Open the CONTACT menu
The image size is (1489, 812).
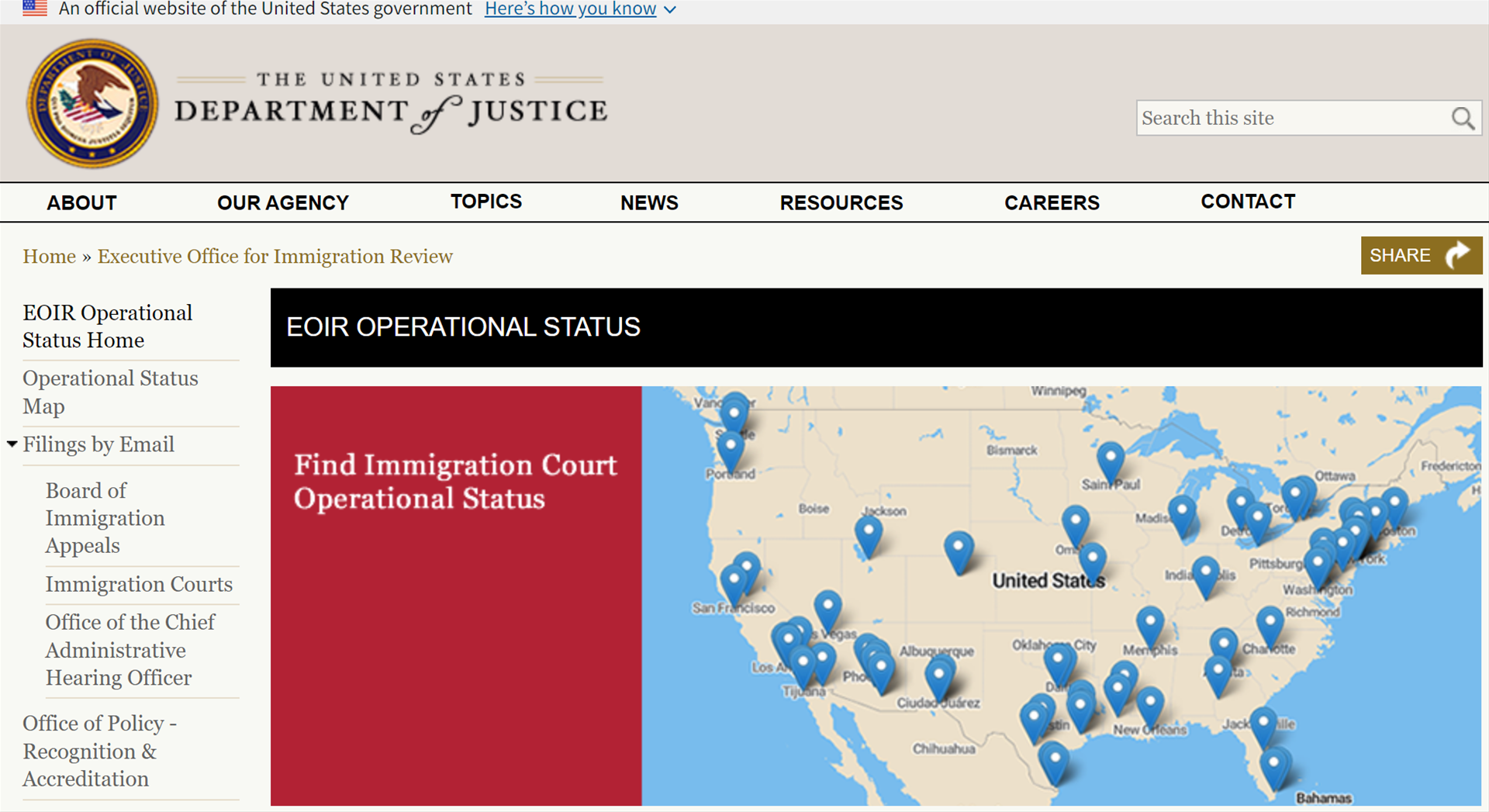click(x=1248, y=202)
